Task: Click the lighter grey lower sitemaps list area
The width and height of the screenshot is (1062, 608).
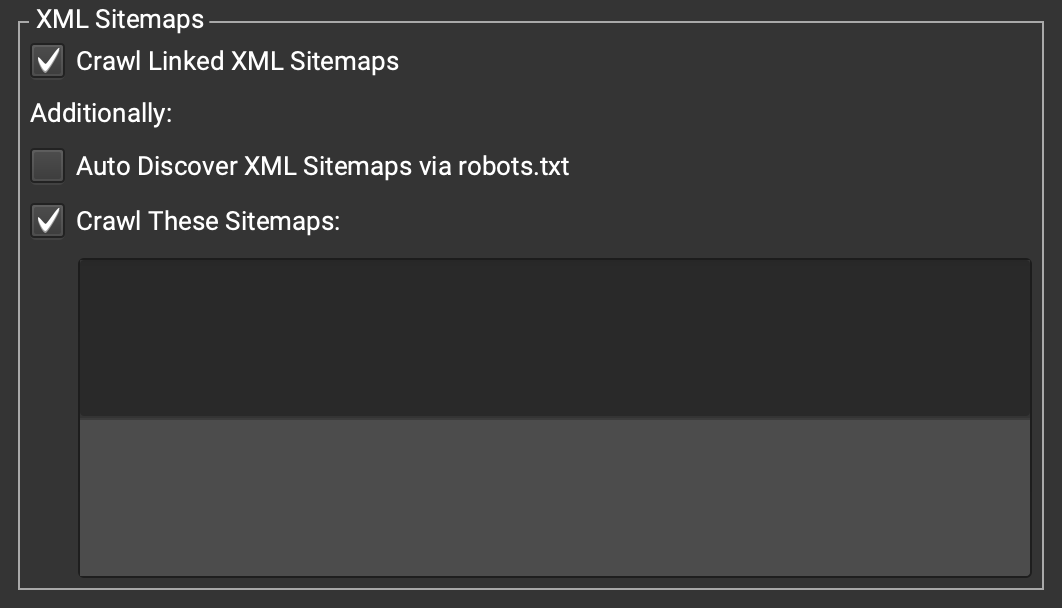Action: pos(554,495)
